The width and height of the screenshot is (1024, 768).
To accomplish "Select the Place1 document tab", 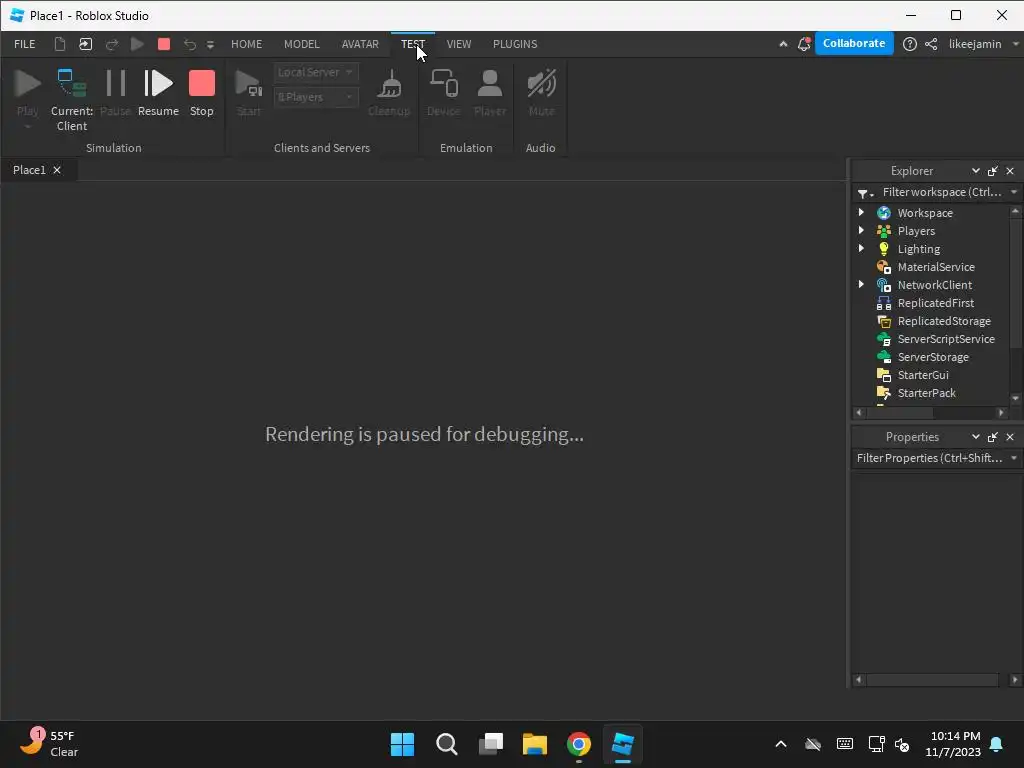I will [29, 170].
